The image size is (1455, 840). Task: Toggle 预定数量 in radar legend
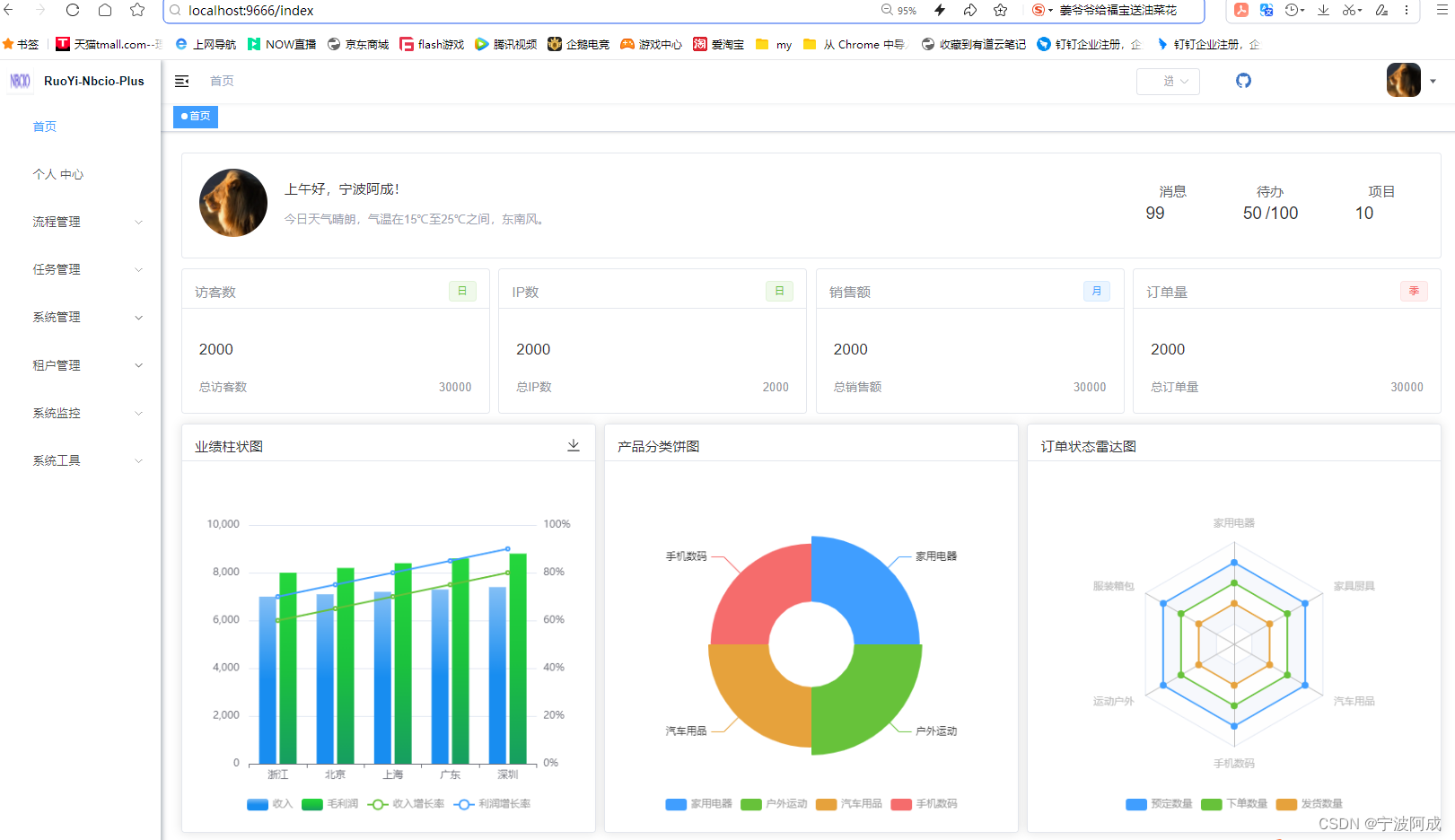(x=1159, y=804)
